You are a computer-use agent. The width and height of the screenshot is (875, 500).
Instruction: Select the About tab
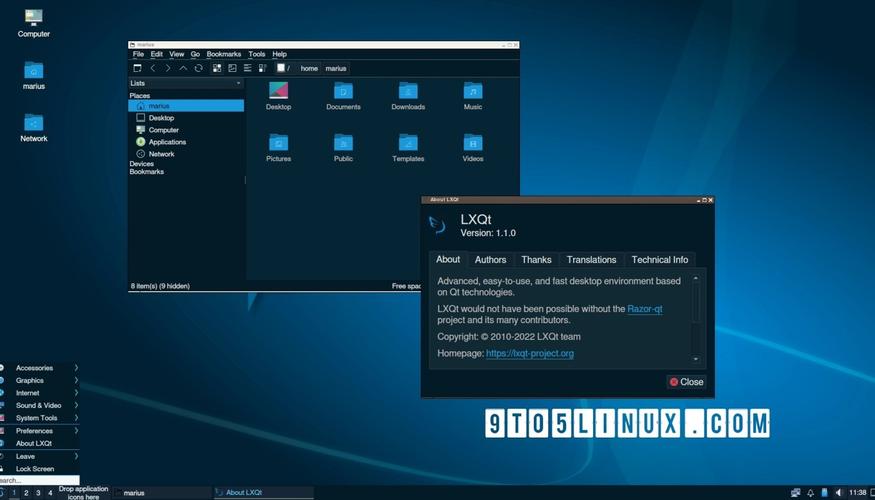tap(448, 259)
